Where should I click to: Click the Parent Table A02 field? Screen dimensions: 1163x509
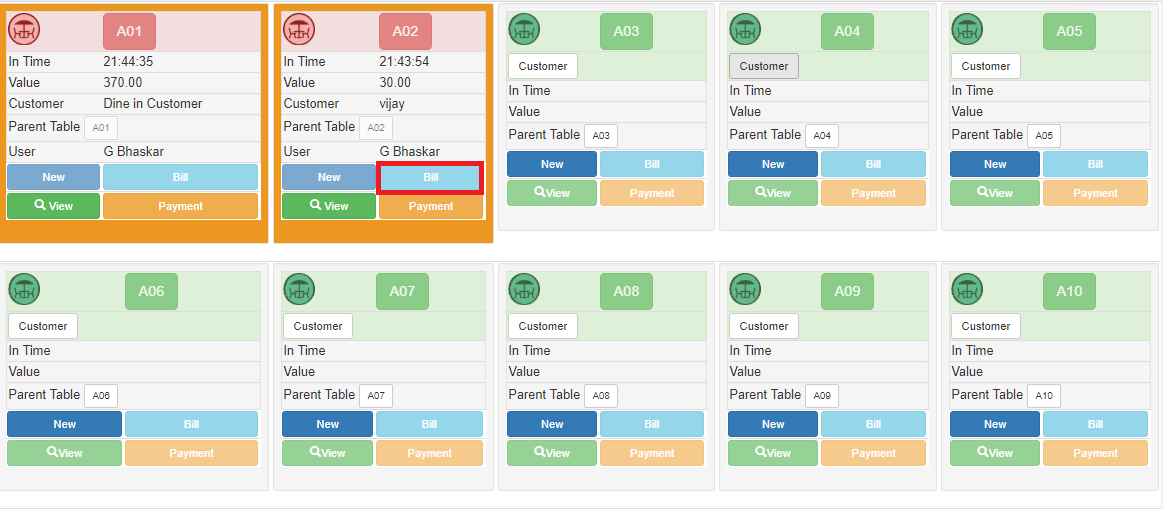click(376, 128)
